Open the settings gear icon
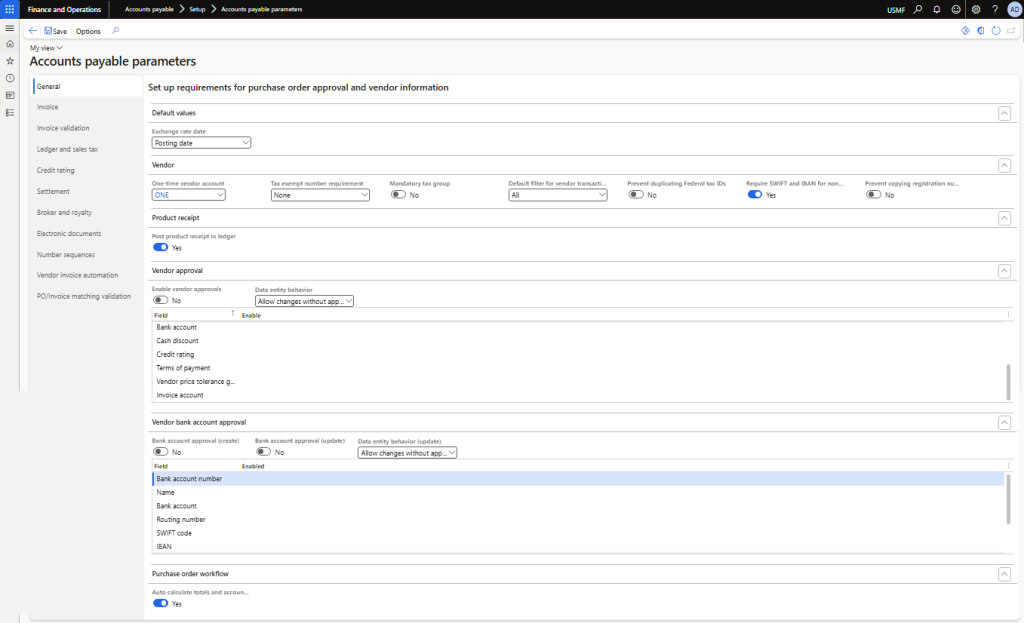This screenshot has width=1024, height=623. (975, 9)
